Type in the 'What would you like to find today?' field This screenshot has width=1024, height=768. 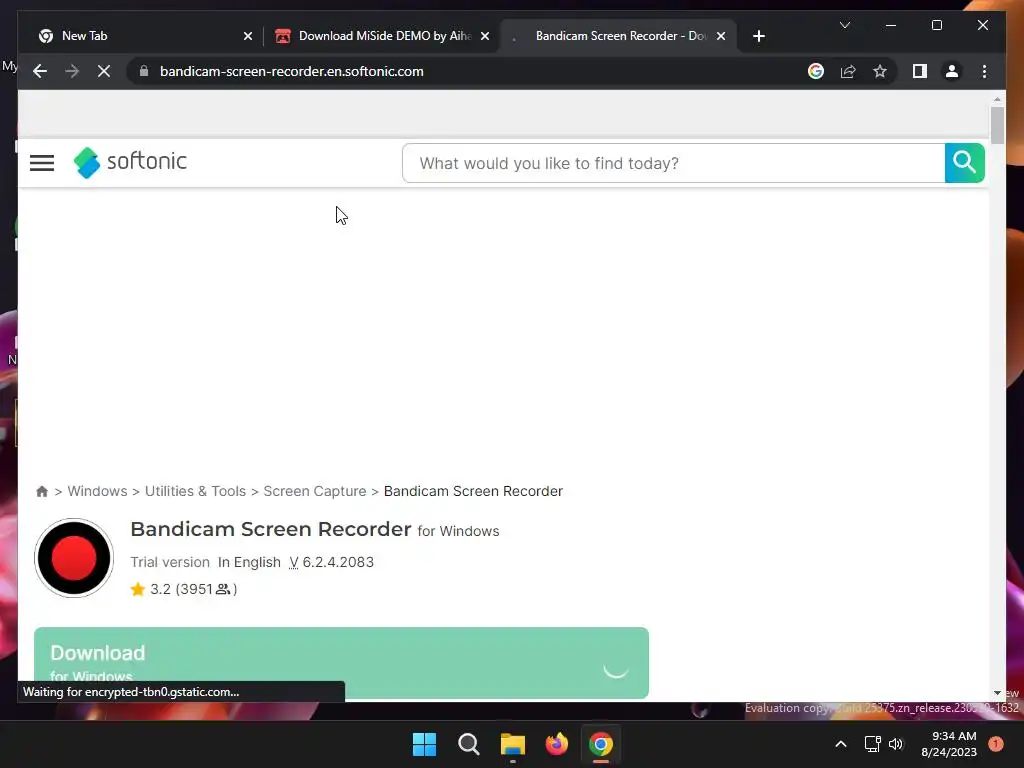click(x=673, y=163)
